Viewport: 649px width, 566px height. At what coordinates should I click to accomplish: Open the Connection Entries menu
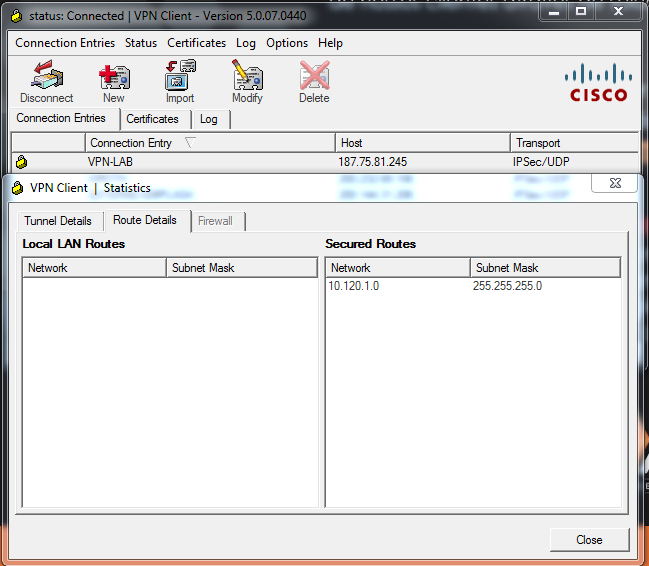point(65,43)
